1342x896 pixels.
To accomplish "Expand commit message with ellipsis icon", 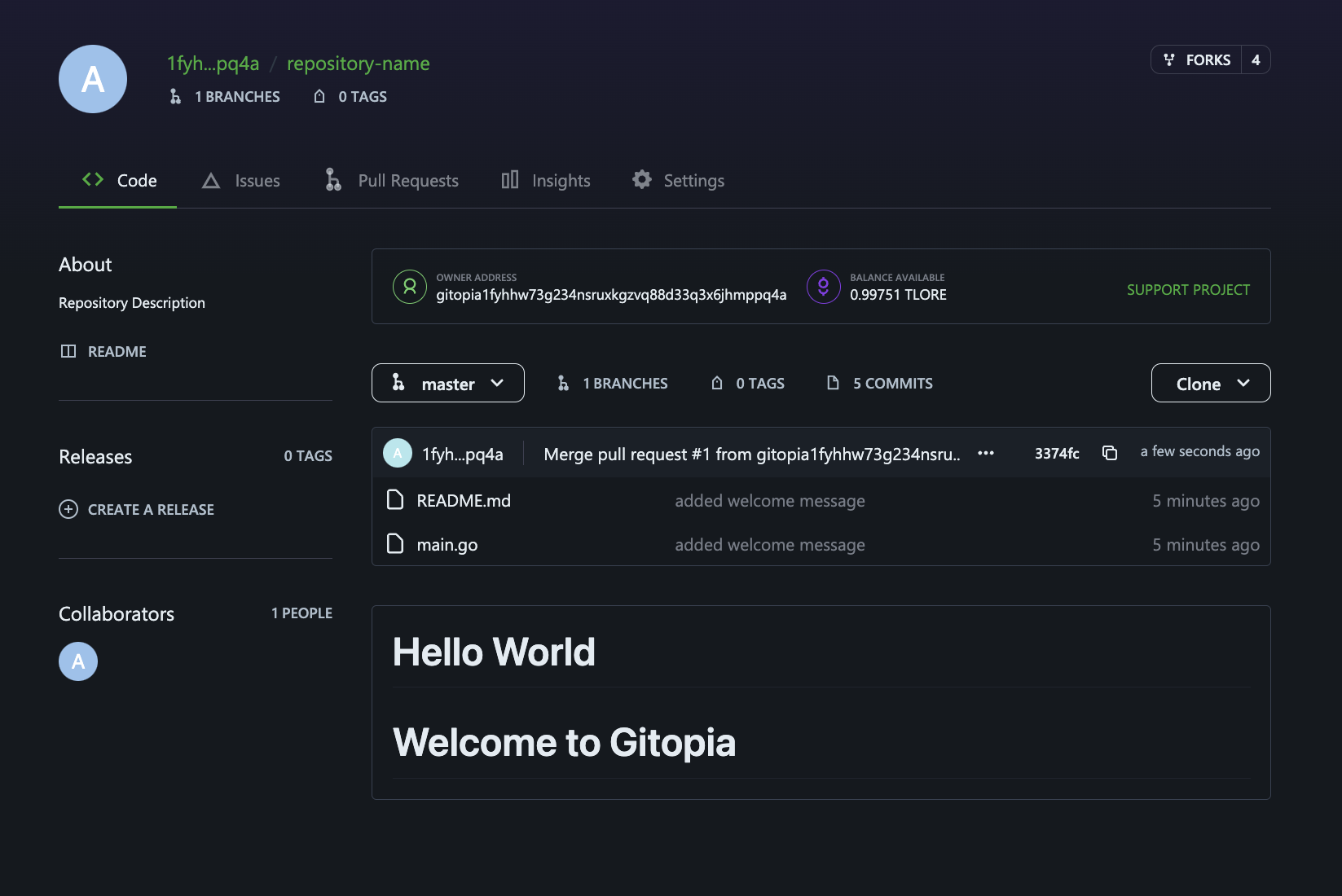I will [x=986, y=453].
